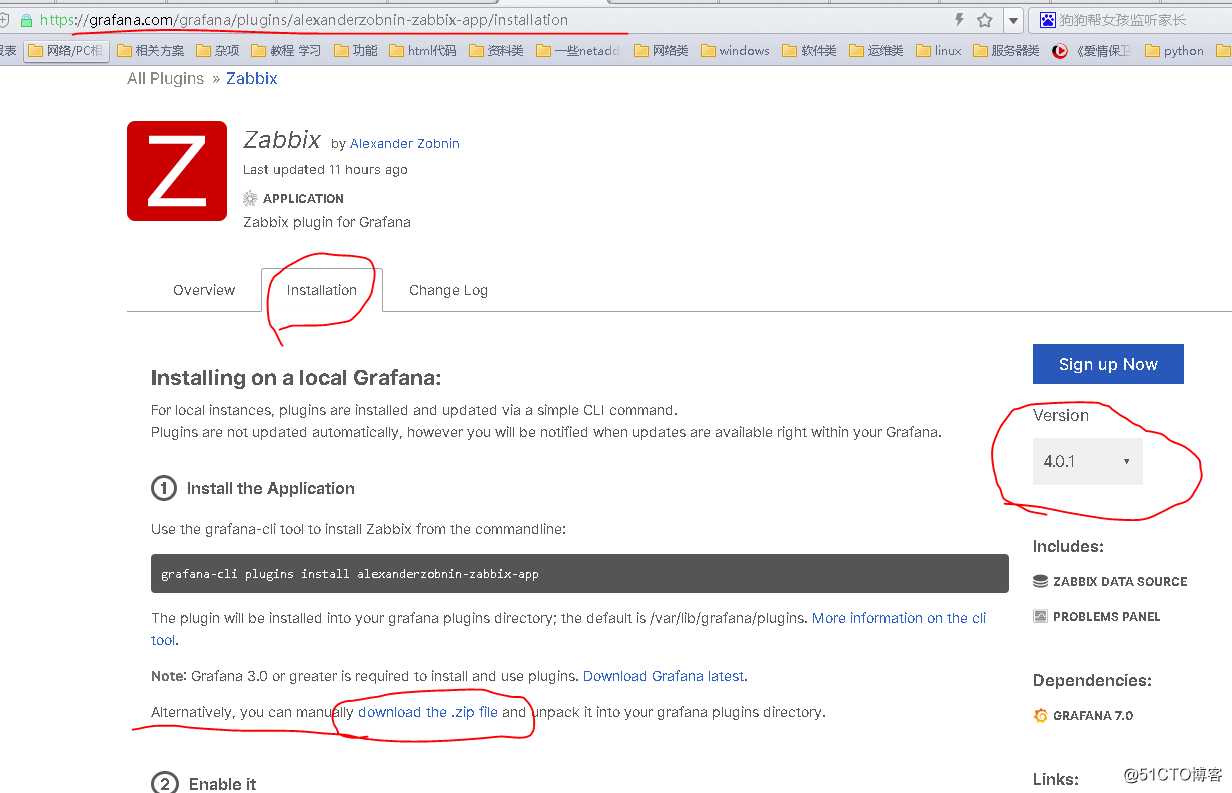This screenshot has height=793, width=1232.
Task: Click the Grafana 7.0 dependency icon
Action: [x=1040, y=715]
